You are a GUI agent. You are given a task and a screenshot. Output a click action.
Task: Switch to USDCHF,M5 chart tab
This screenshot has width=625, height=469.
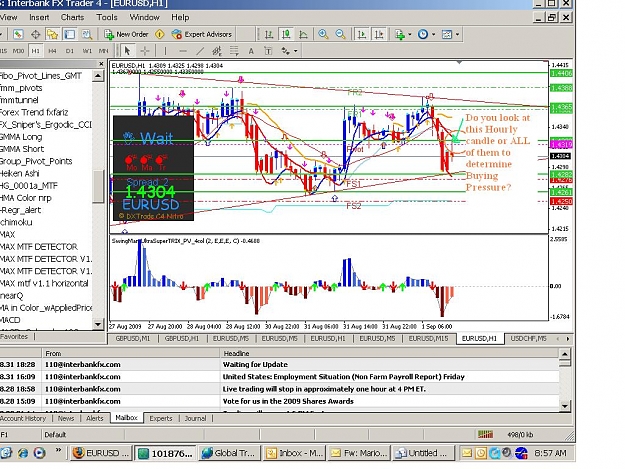[x=529, y=338]
